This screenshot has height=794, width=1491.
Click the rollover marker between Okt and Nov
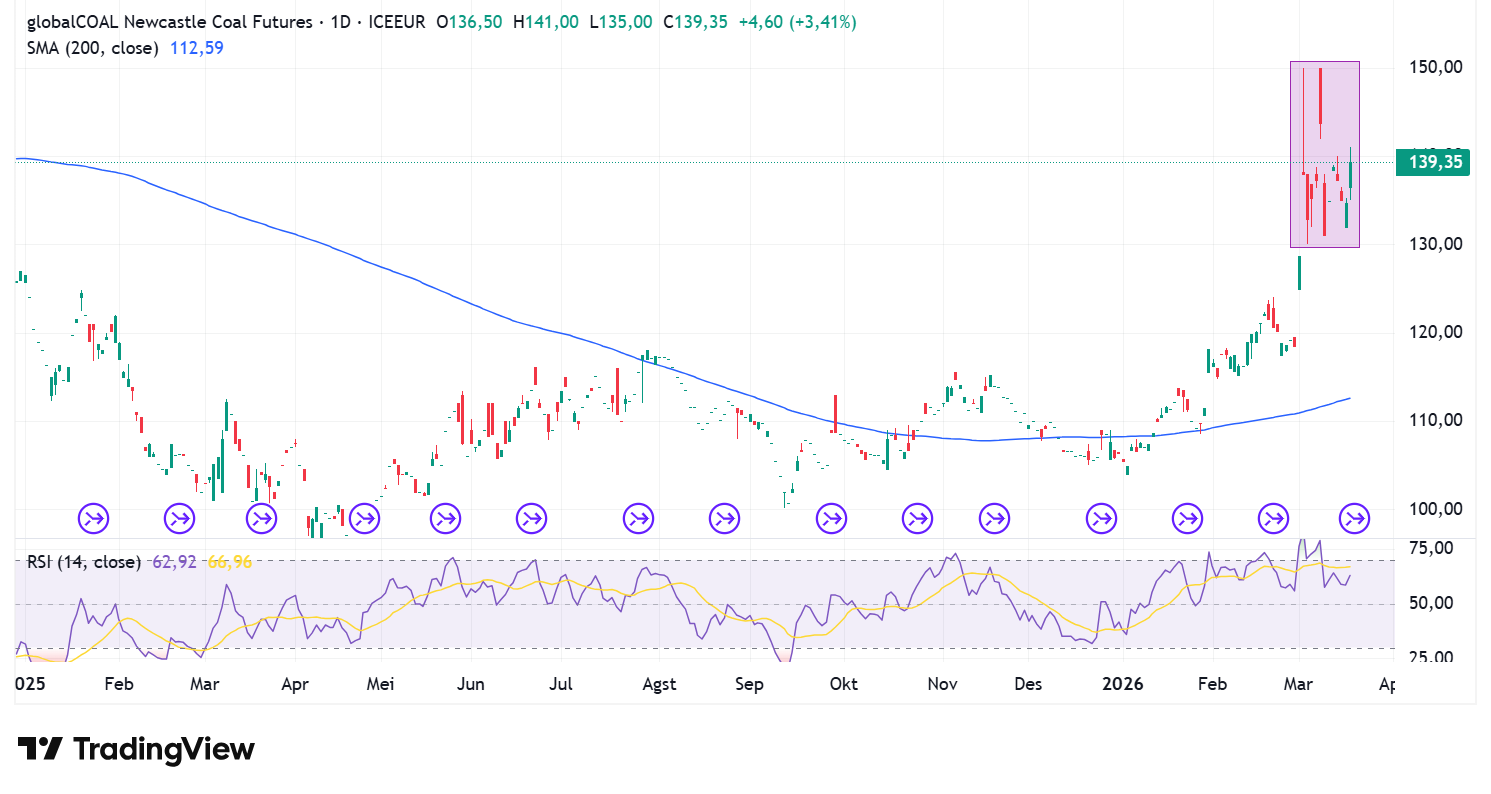pyautogui.click(x=917, y=519)
